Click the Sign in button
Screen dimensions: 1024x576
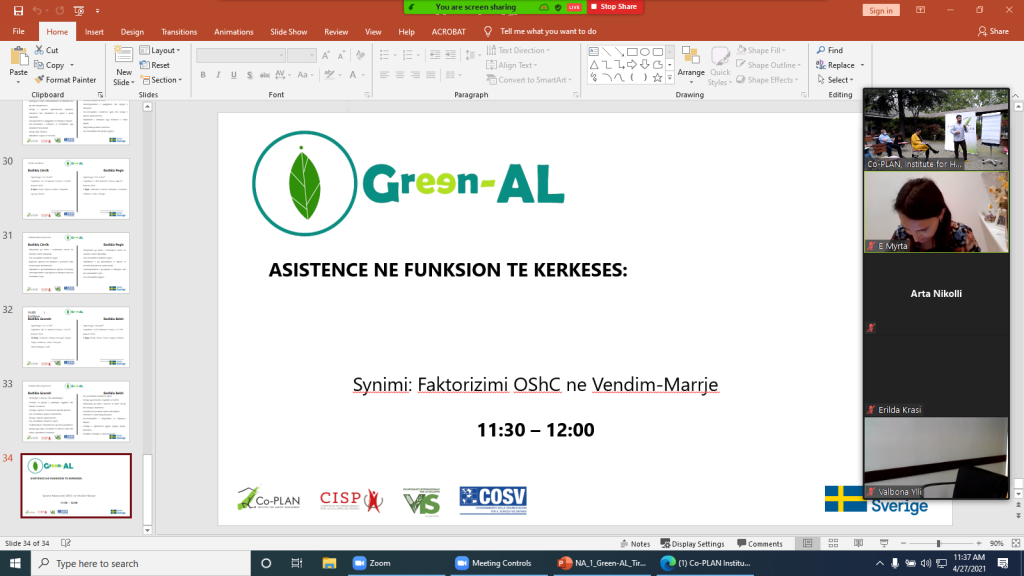point(880,10)
